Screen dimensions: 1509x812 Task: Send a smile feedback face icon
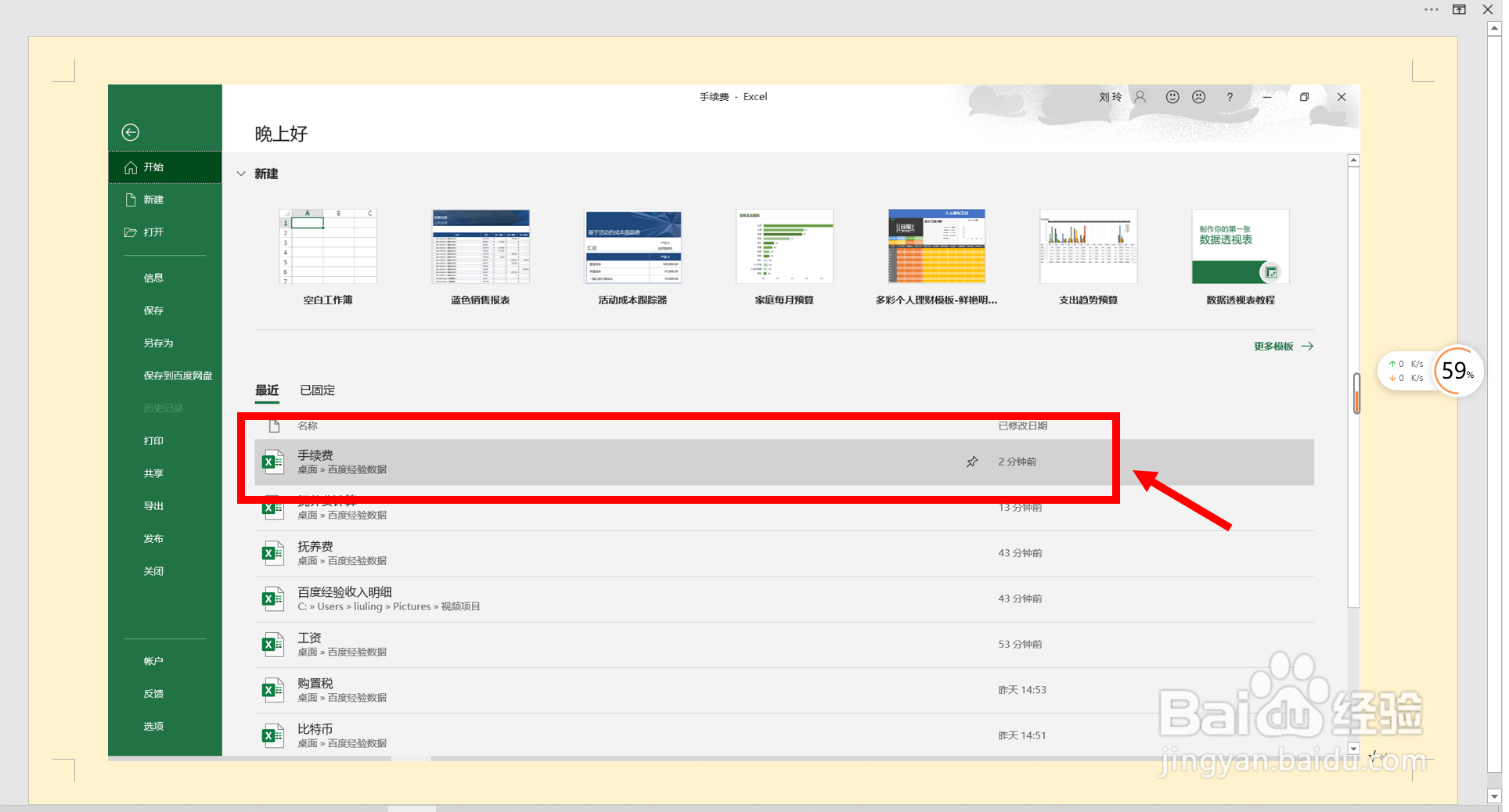pyautogui.click(x=1172, y=97)
